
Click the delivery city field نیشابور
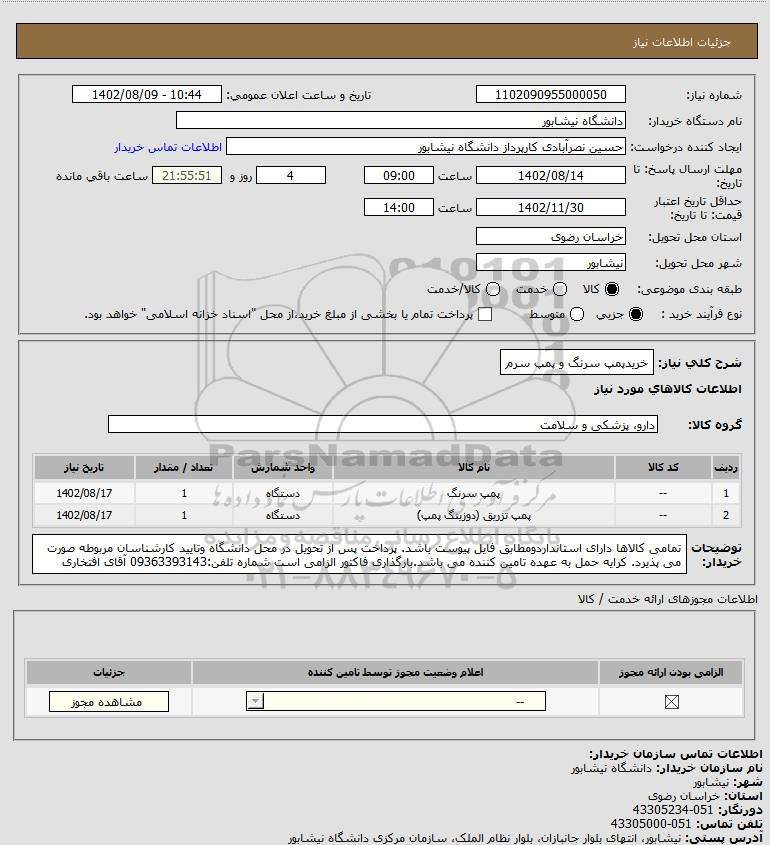pos(551,262)
